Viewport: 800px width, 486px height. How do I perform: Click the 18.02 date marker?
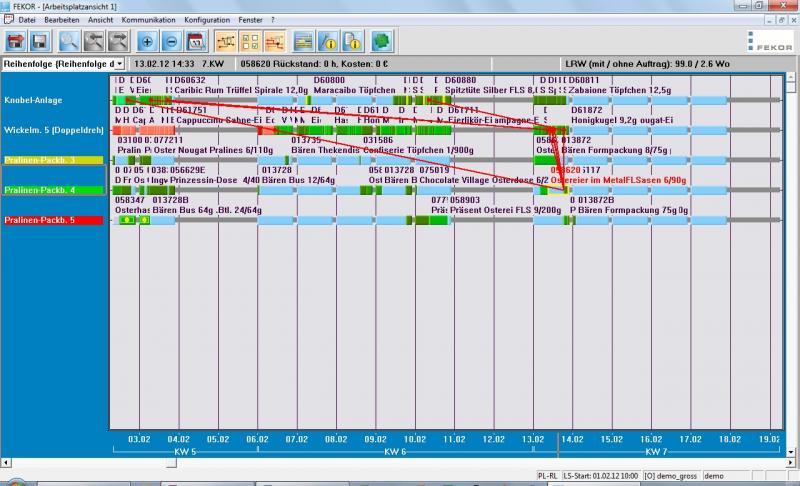[730, 439]
